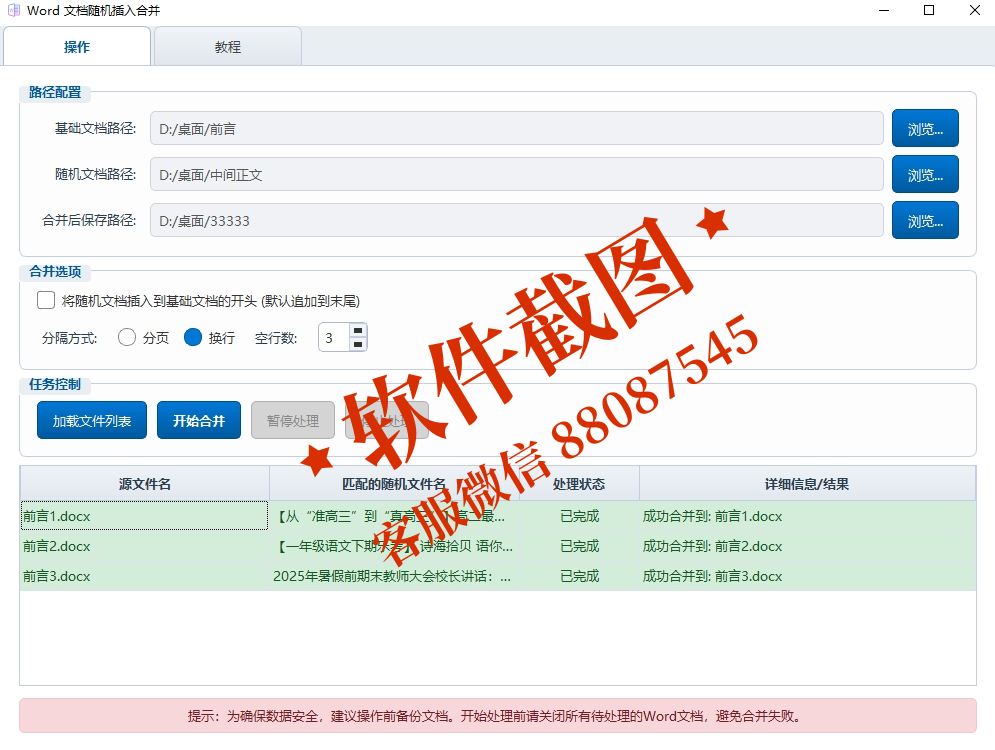Screen dimensions: 995x750
Task: Click the 加载文件列表 button
Action: click(x=92, y=420)
